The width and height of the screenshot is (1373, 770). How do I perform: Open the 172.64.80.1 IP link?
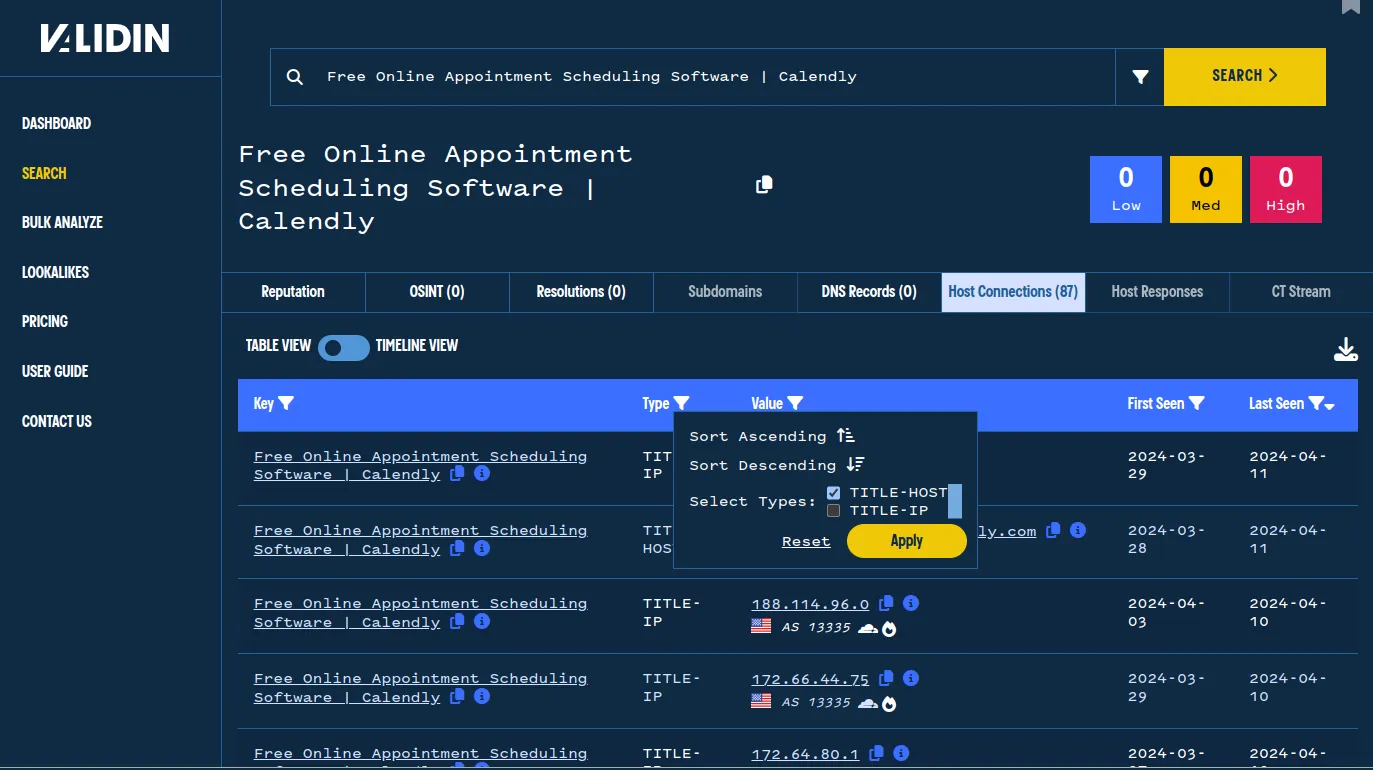[x=805, y=754]
